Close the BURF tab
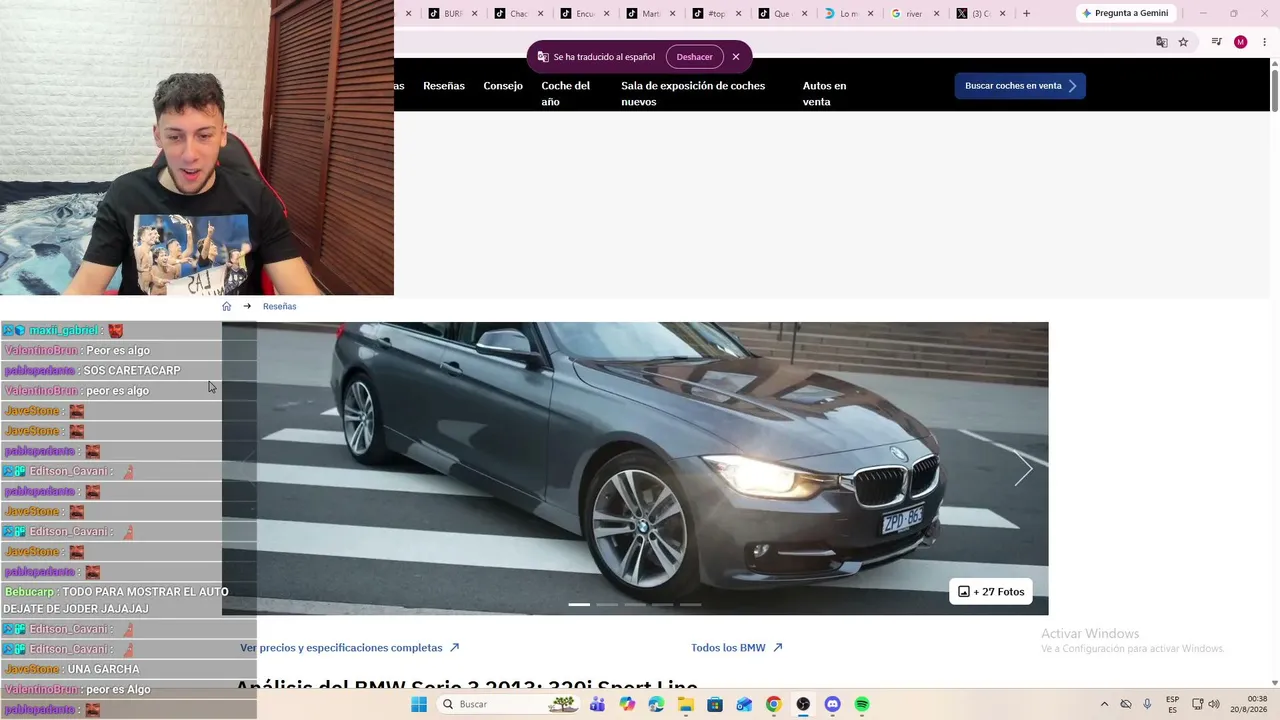 474,13
